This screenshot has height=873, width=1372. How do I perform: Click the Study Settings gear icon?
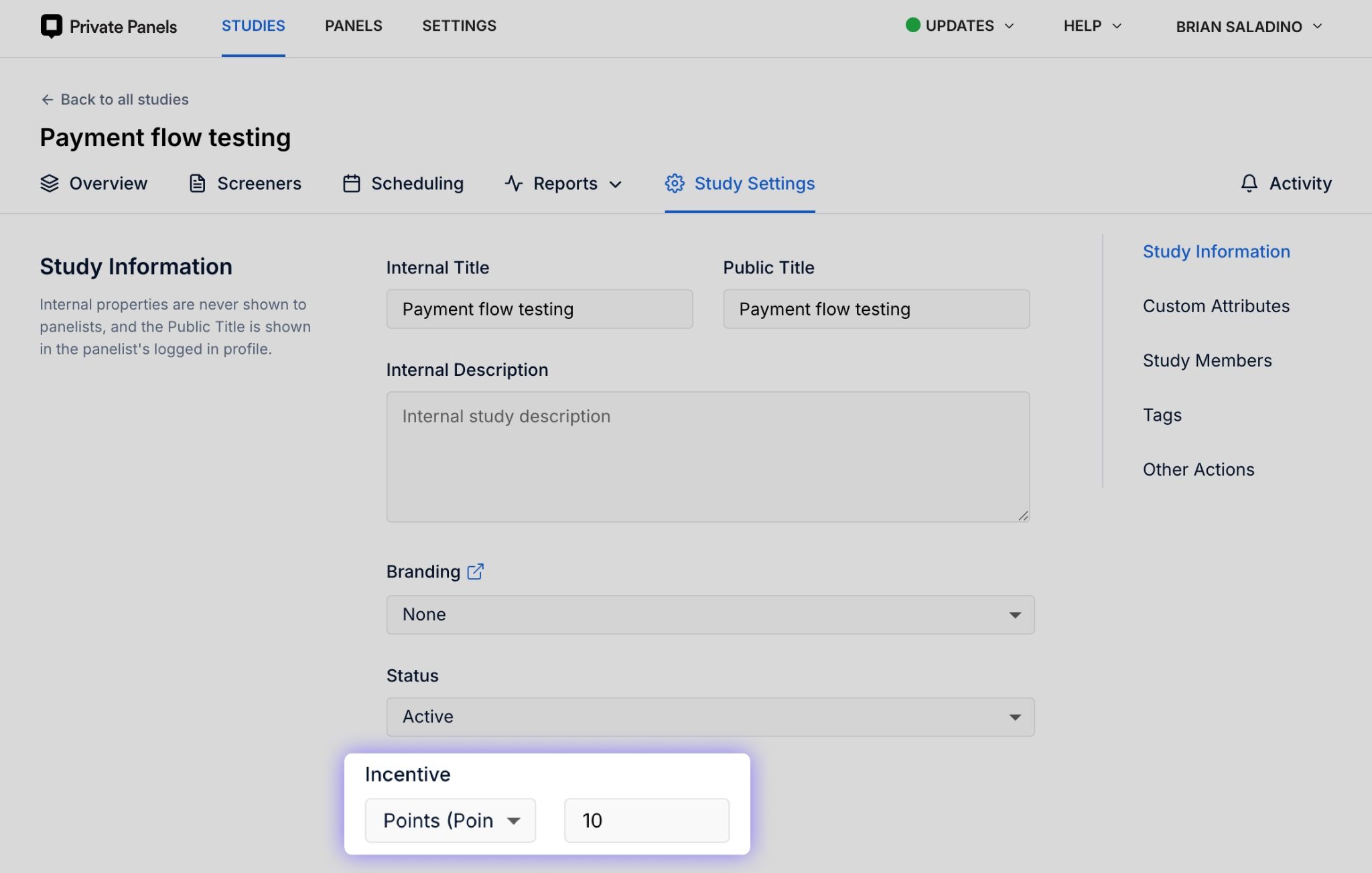click(x=675, y=184)
